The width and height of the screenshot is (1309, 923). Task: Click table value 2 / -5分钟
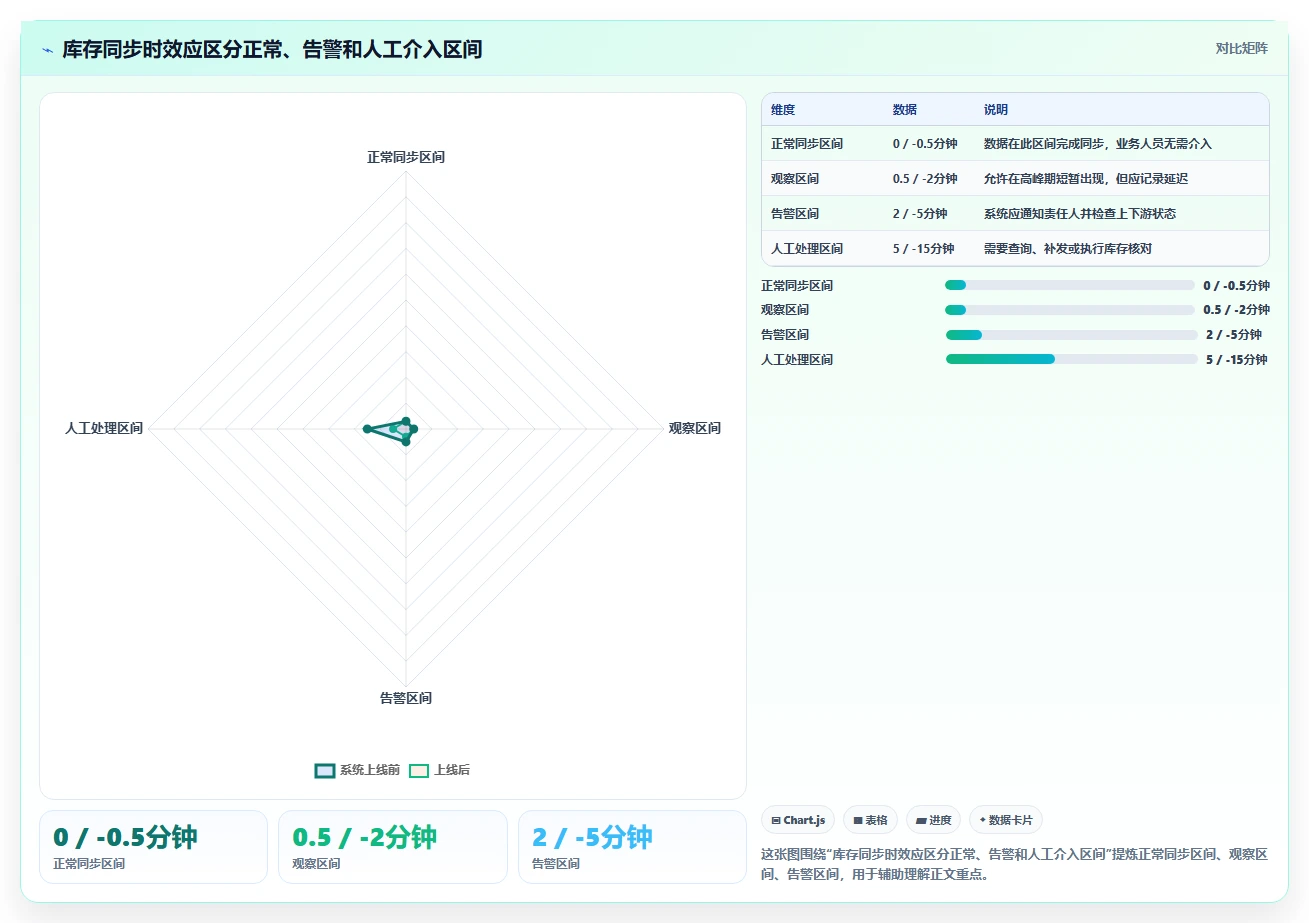click(920, 214)
